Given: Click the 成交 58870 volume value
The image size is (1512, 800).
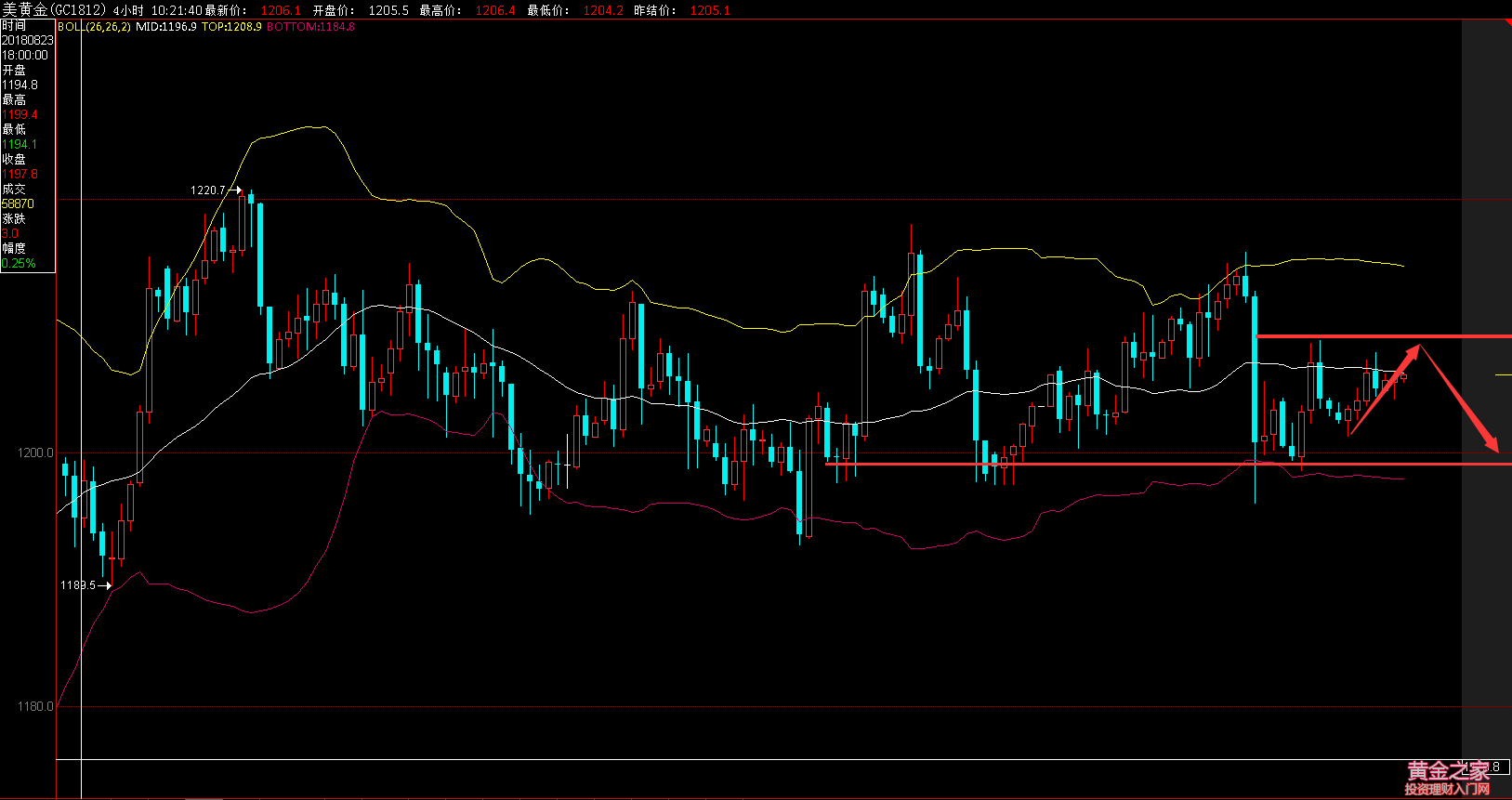Looking at the screenshot, I should (x=18, y=204).
